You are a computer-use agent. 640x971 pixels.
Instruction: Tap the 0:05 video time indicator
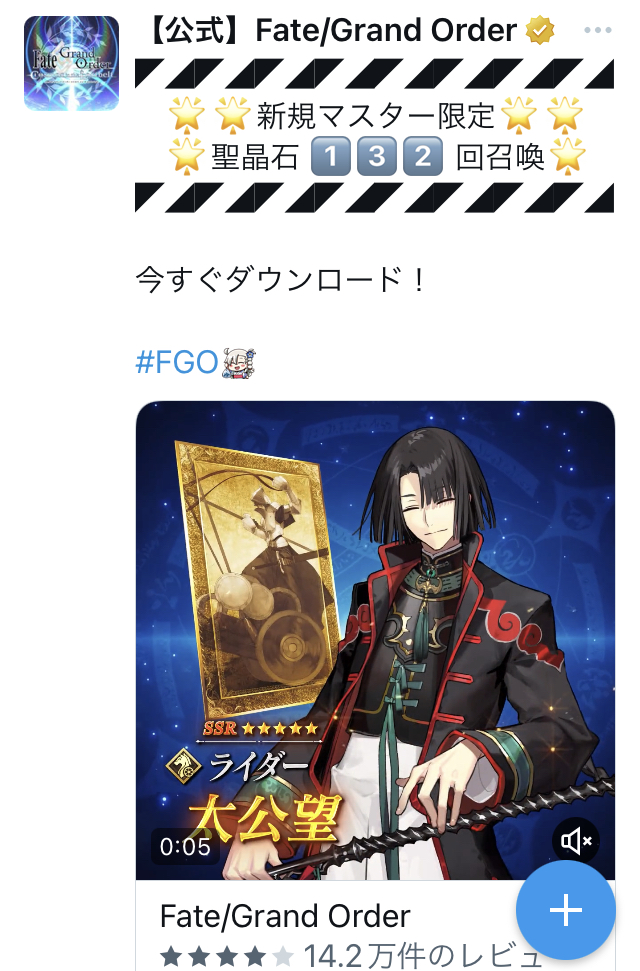pos(185,847)
